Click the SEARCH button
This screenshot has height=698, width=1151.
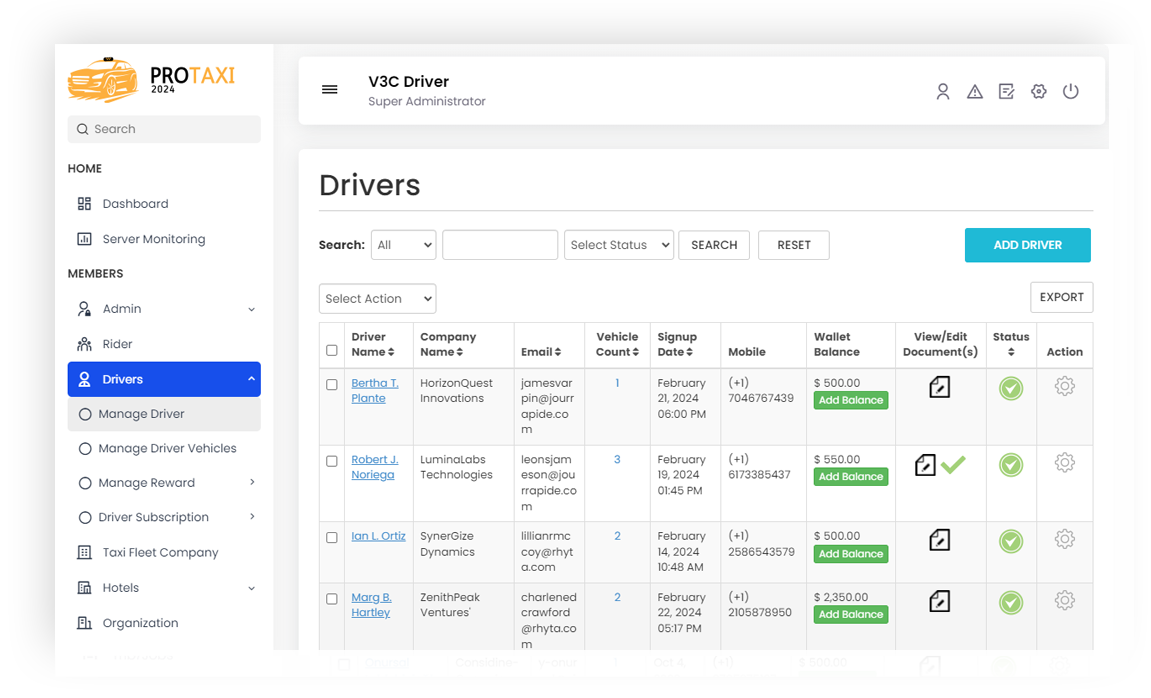click(714, 245)
